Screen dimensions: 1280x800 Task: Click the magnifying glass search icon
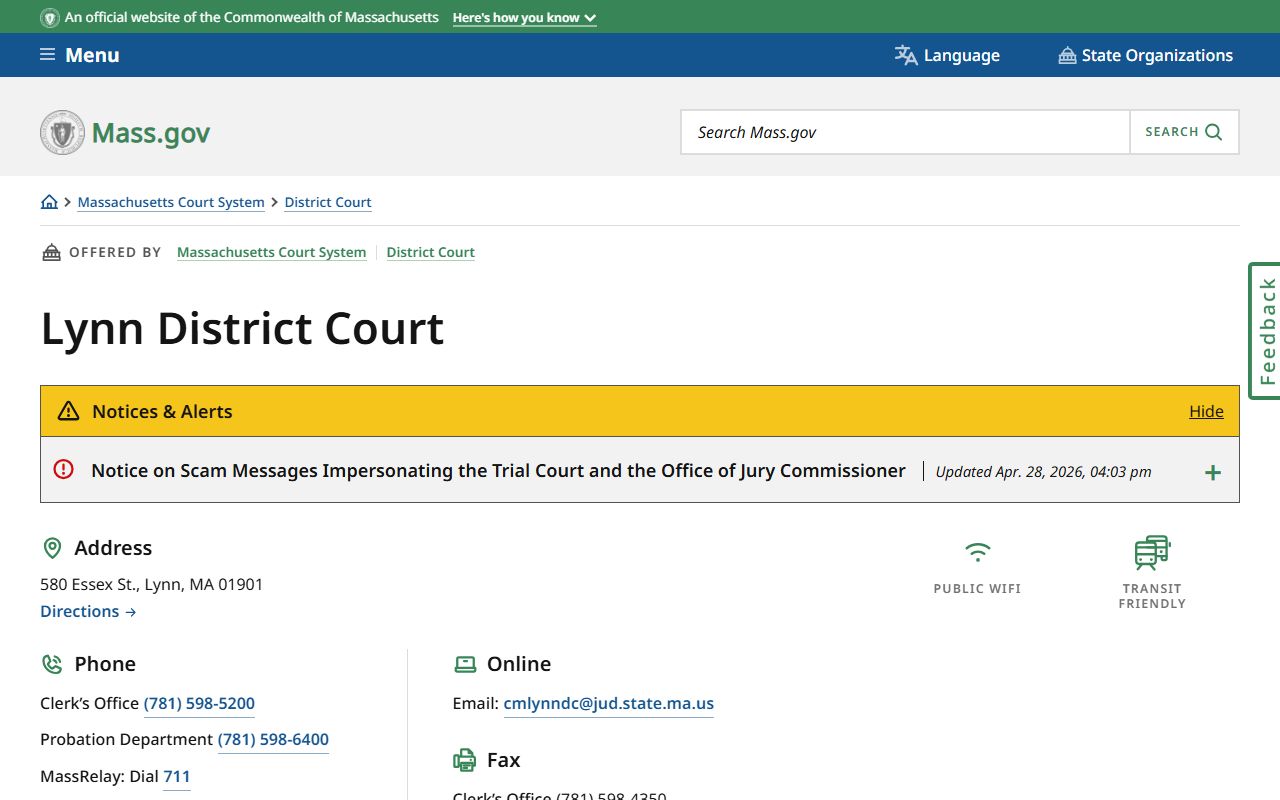coord(1214,132)
